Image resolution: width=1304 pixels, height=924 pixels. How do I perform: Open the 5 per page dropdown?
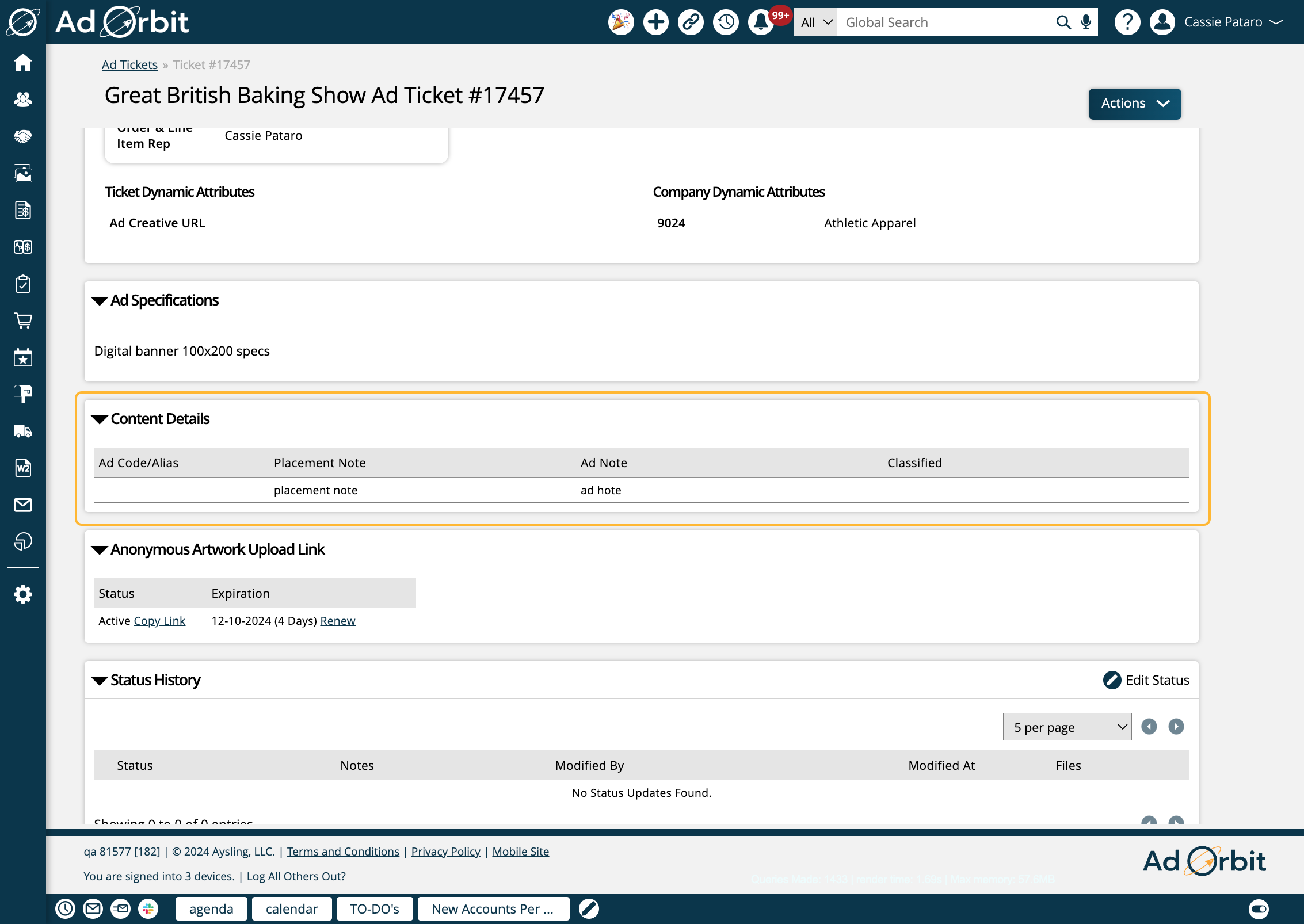point(1067,727)
